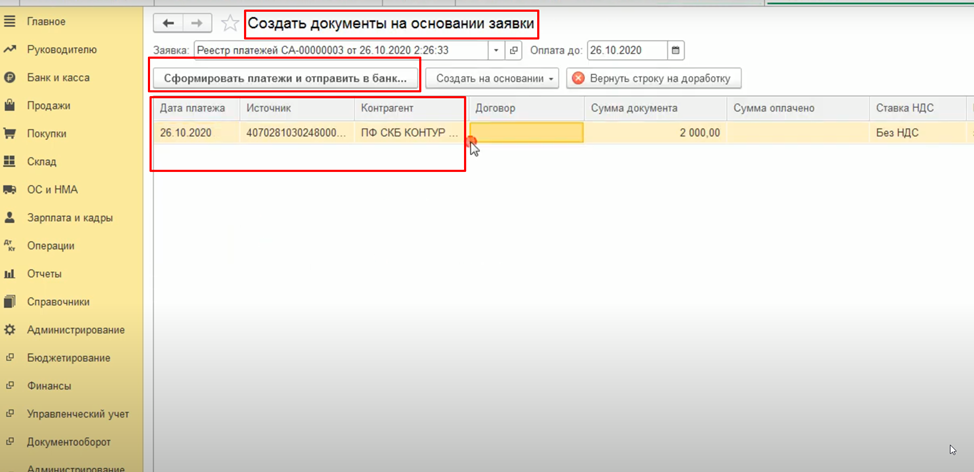Open the Главное section

46,22
